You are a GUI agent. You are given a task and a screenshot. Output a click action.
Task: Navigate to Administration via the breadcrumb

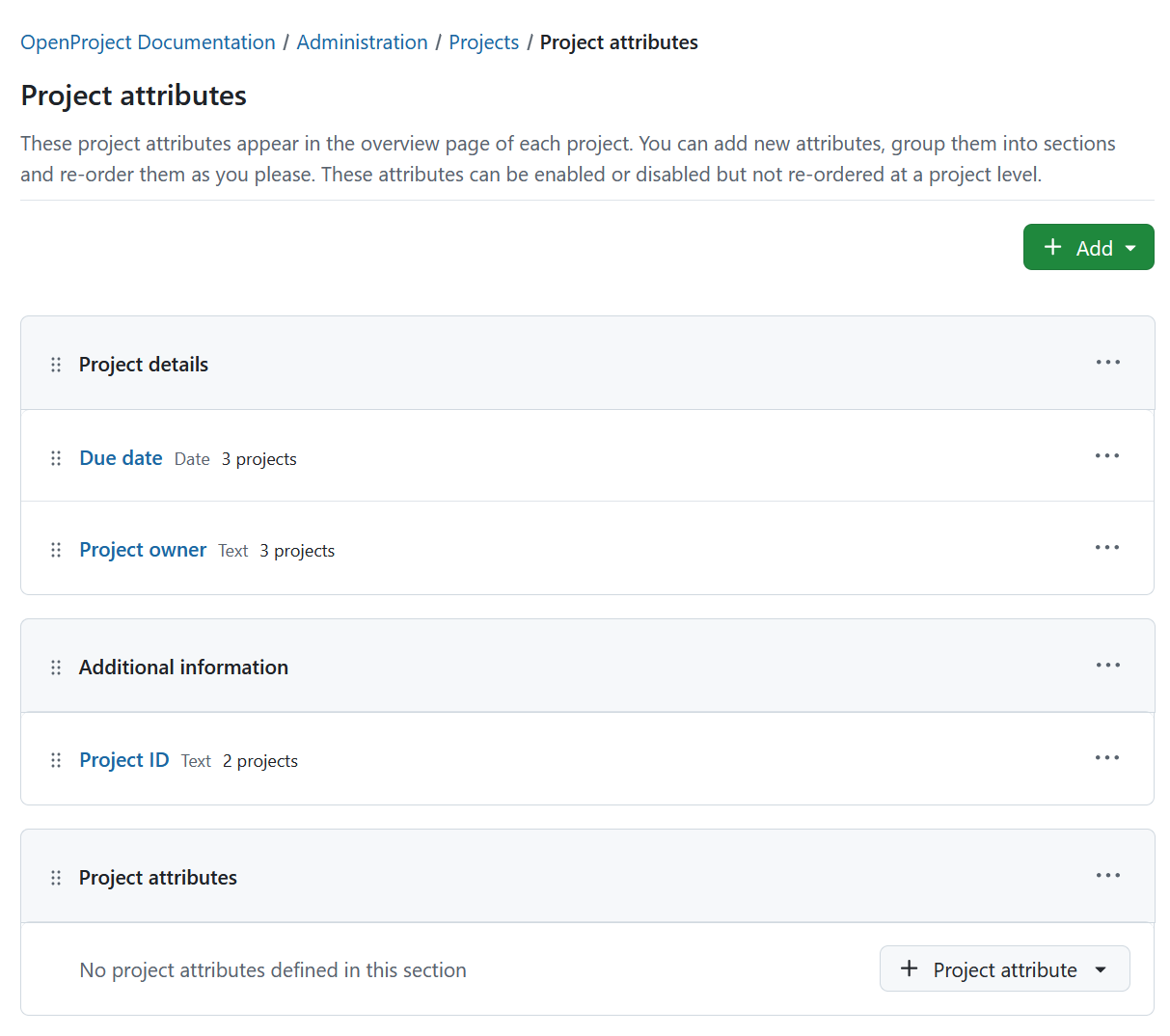point(362,41)
